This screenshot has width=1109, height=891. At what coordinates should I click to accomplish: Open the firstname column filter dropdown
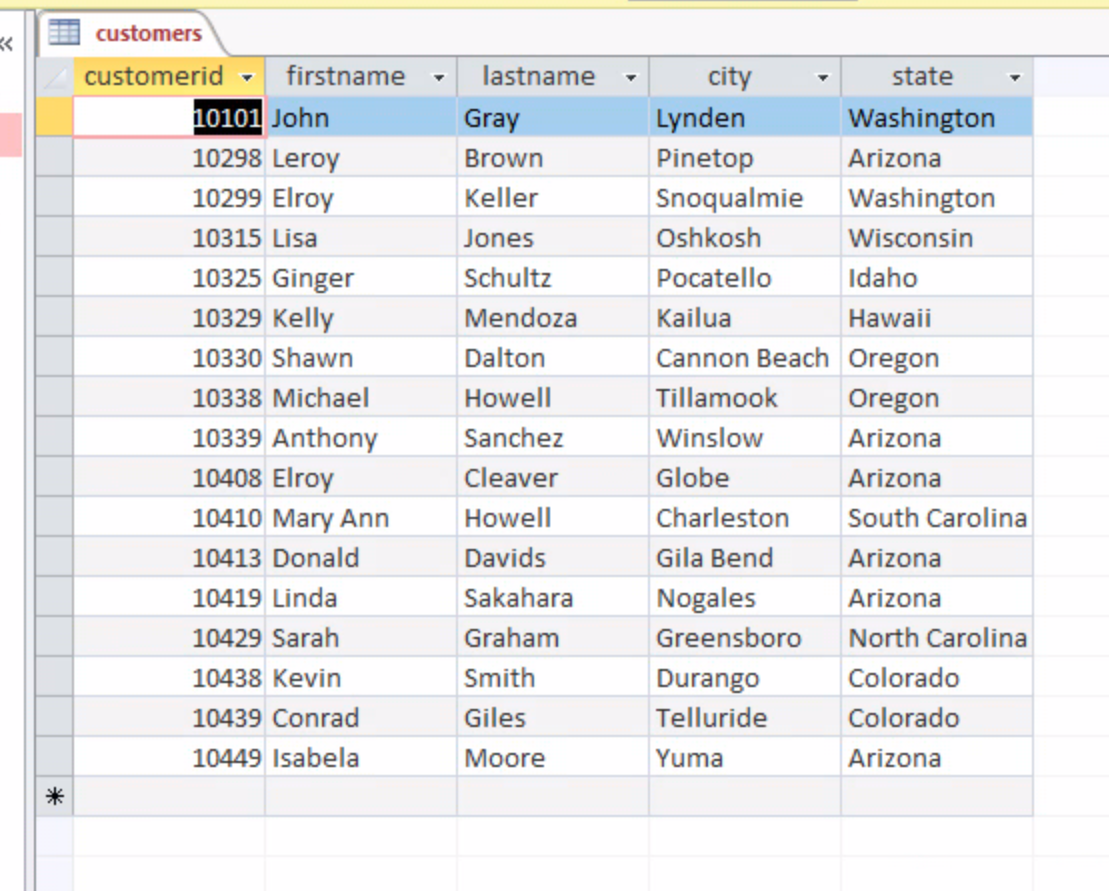(x=439, y=77)
